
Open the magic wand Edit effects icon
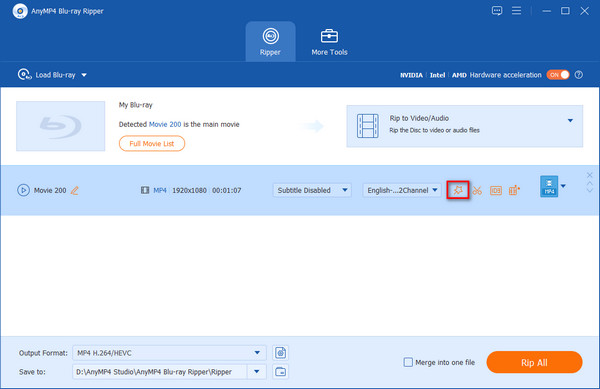click(458, 190)
